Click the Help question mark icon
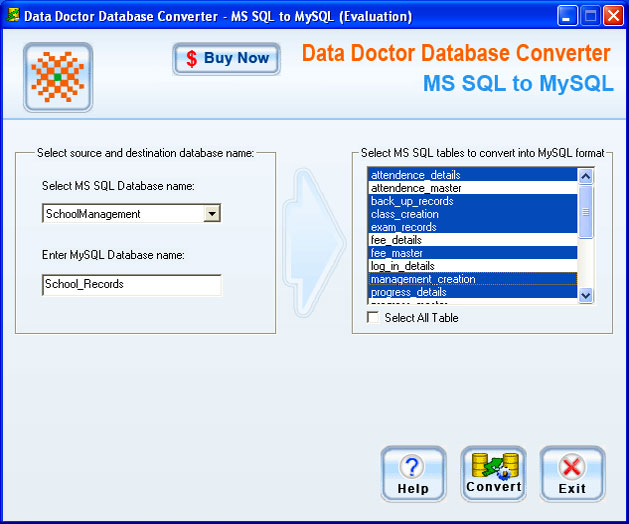This screenshot has height=524, width=629. (412, 467)
